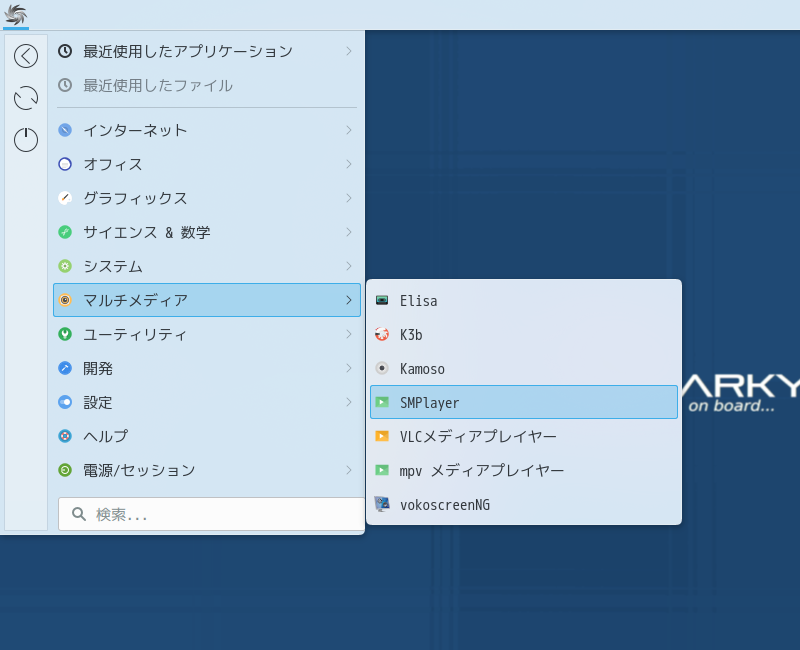The image size is (800, 650).
Task: Click the 開発 blue wrench icon
Action: (65, 368)
